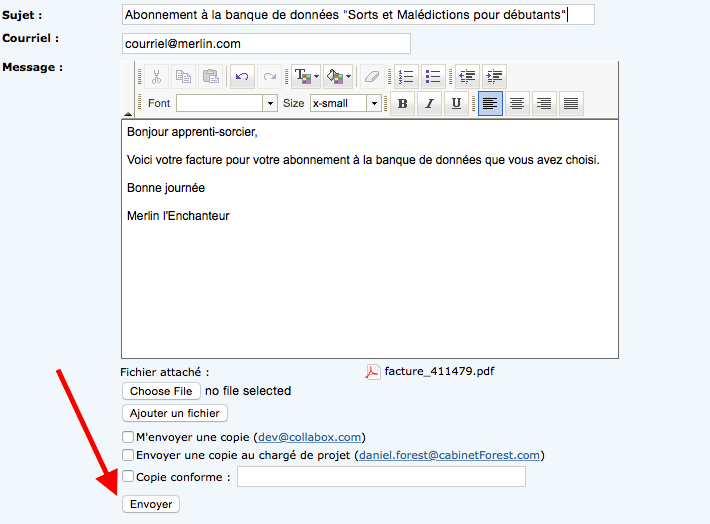Toggle underline formatting
The image size is (710, 524).
456,104
